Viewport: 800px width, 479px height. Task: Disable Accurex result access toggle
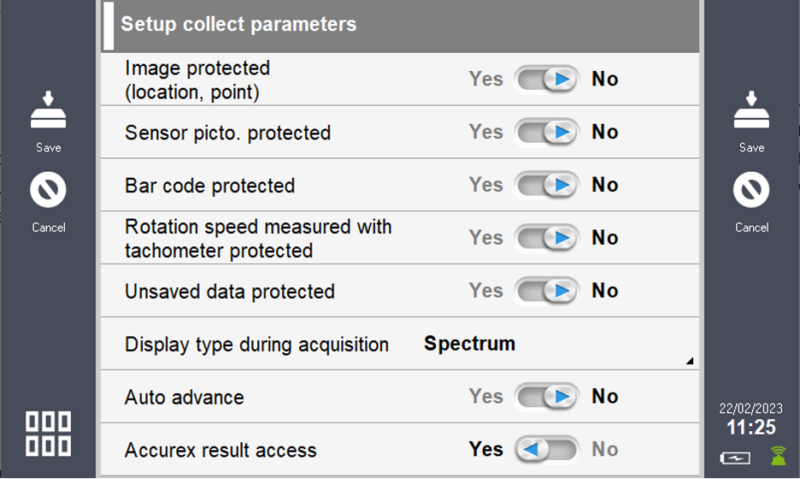[x=546, y=450]
